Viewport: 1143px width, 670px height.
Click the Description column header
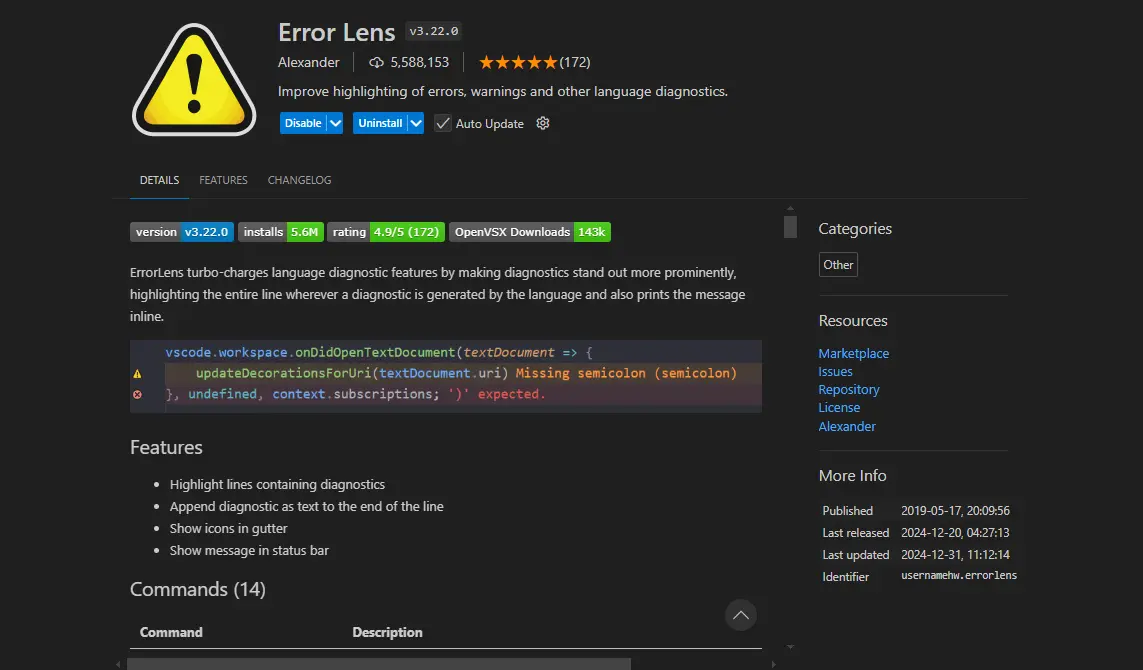[x=387, y=632]
